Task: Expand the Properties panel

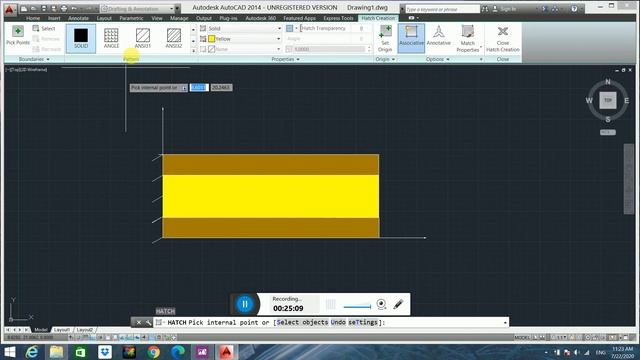Action: pos(285,59)
